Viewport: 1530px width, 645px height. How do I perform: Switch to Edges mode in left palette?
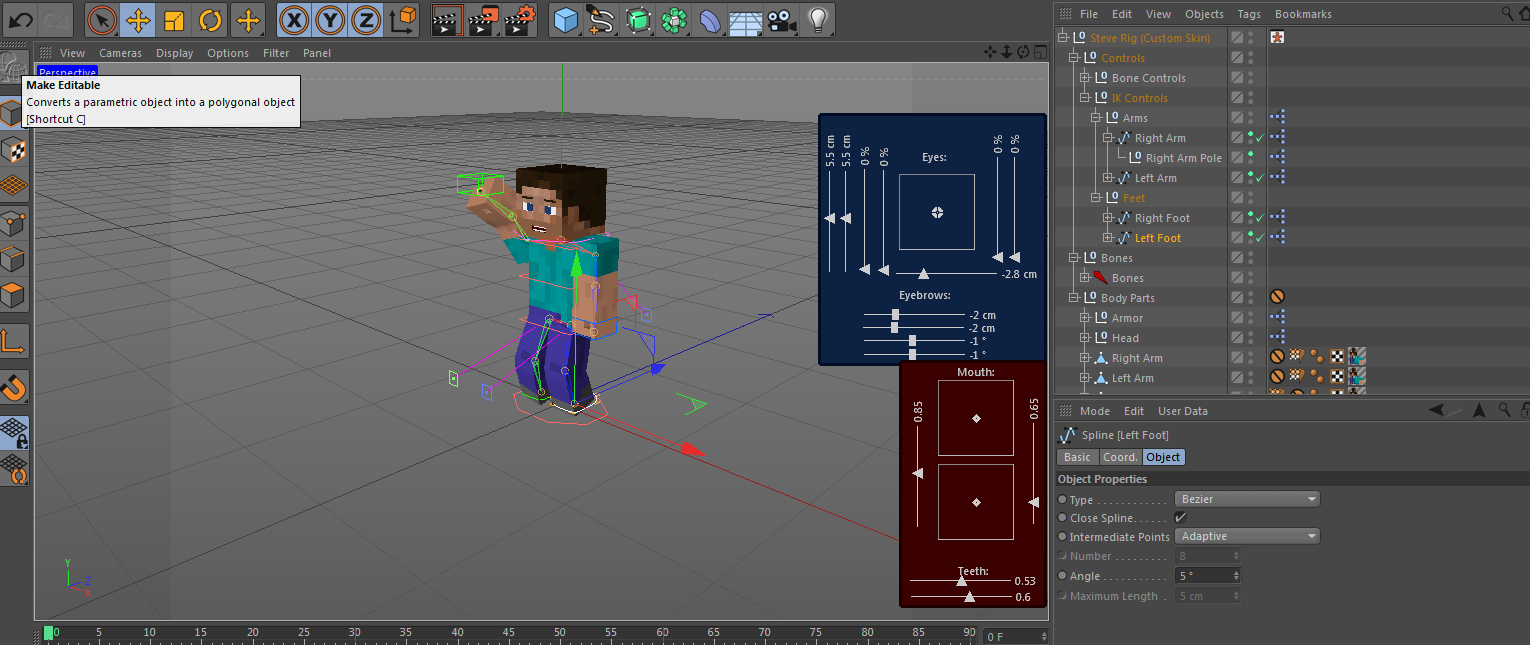click(x=14, y=260)
